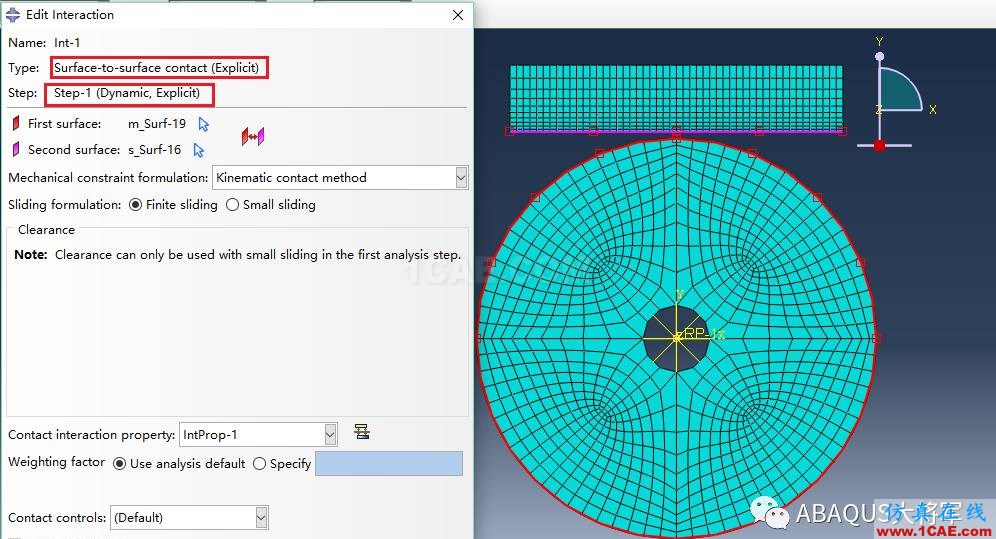Choose Use analysis default weighting factor
Image resolution: width=996 pixels, height=539 pixels.
[x=119, y=463]
